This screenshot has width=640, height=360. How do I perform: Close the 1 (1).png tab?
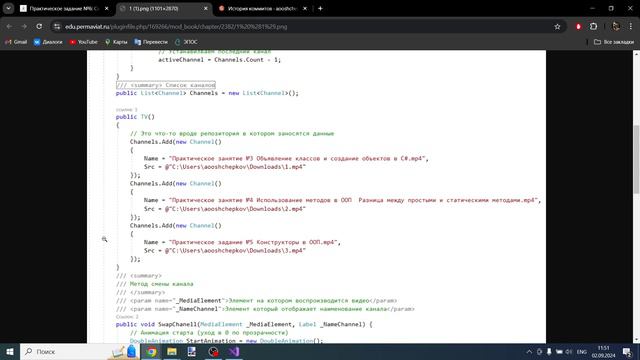[x=205, y=8]
